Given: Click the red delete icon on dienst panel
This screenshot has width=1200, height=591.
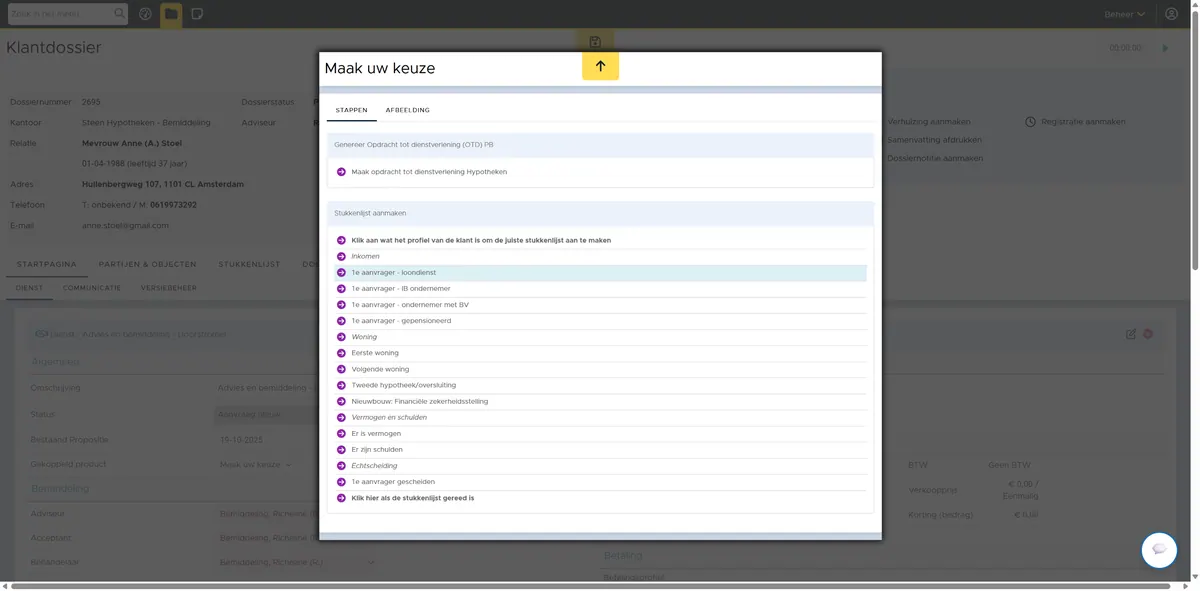Looking at the screenshot, I should click(1148, 334).
